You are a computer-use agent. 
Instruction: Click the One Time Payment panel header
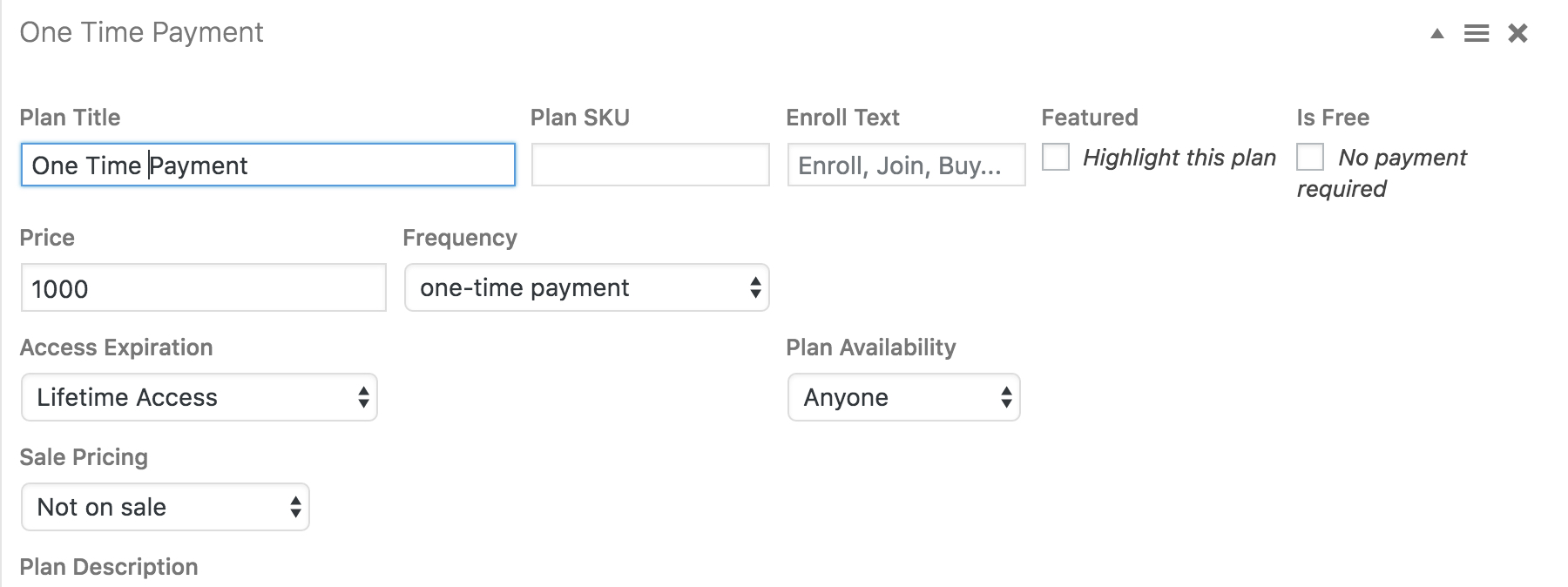coord(141,32)
